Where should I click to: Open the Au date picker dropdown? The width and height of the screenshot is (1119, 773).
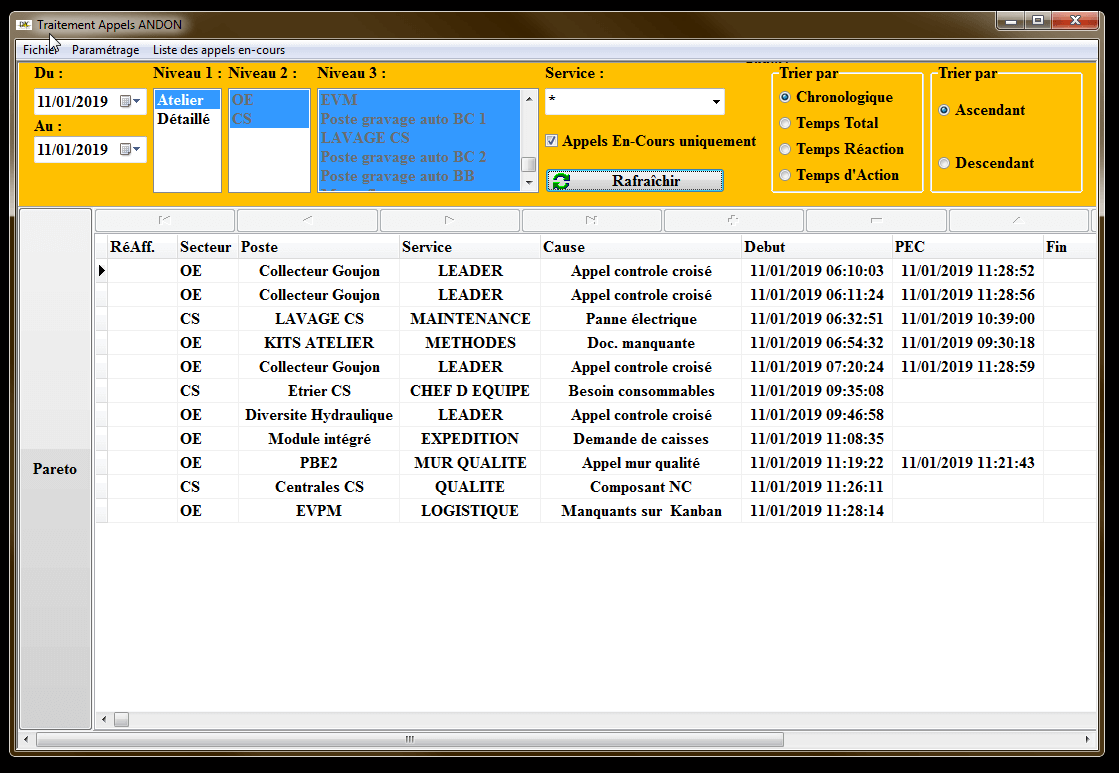pyautogui.click(x=131, y=149)
